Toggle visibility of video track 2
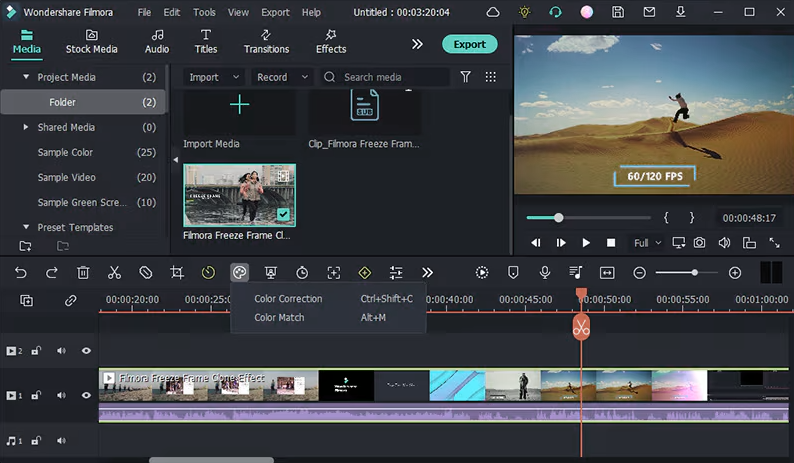794x463 pixels. click(x=87, y=351)
